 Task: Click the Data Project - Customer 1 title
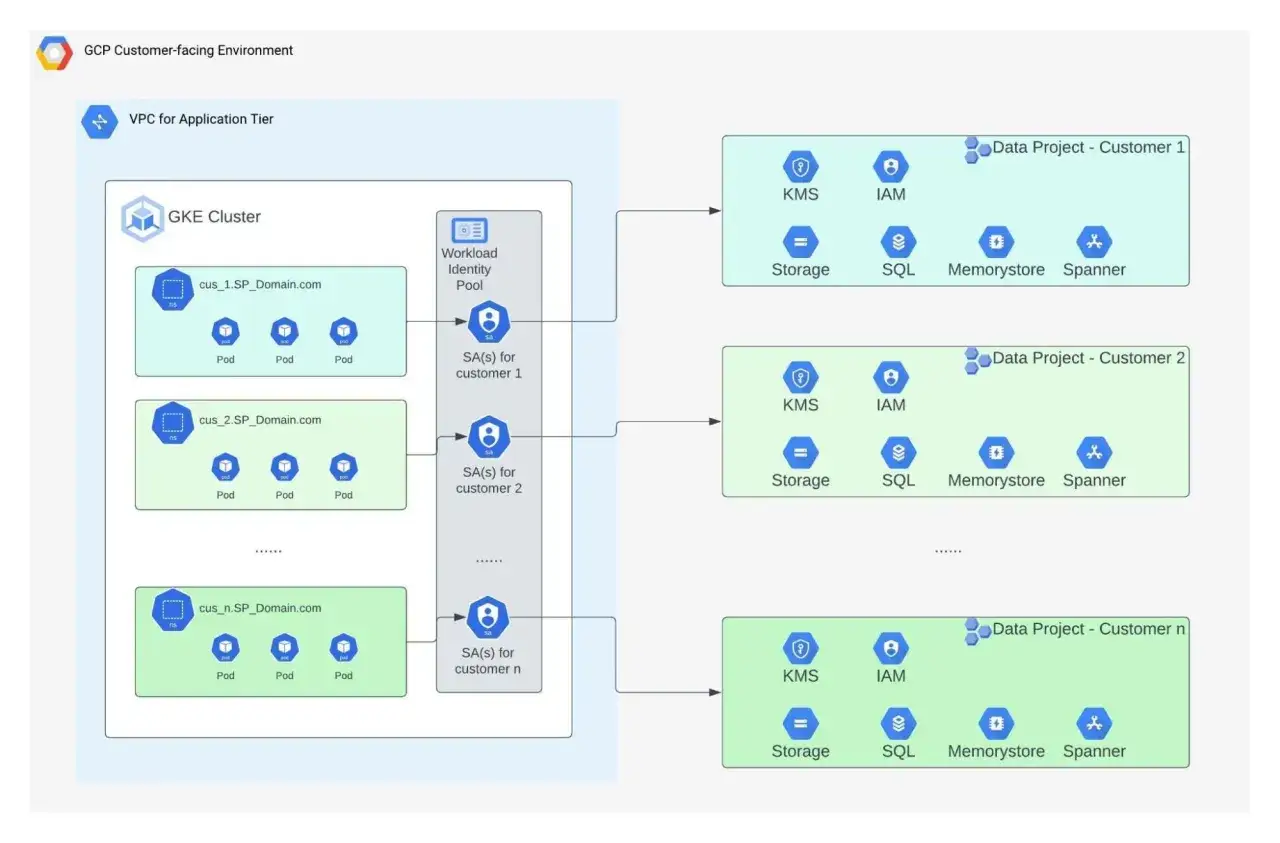[x=1088, y=147]
